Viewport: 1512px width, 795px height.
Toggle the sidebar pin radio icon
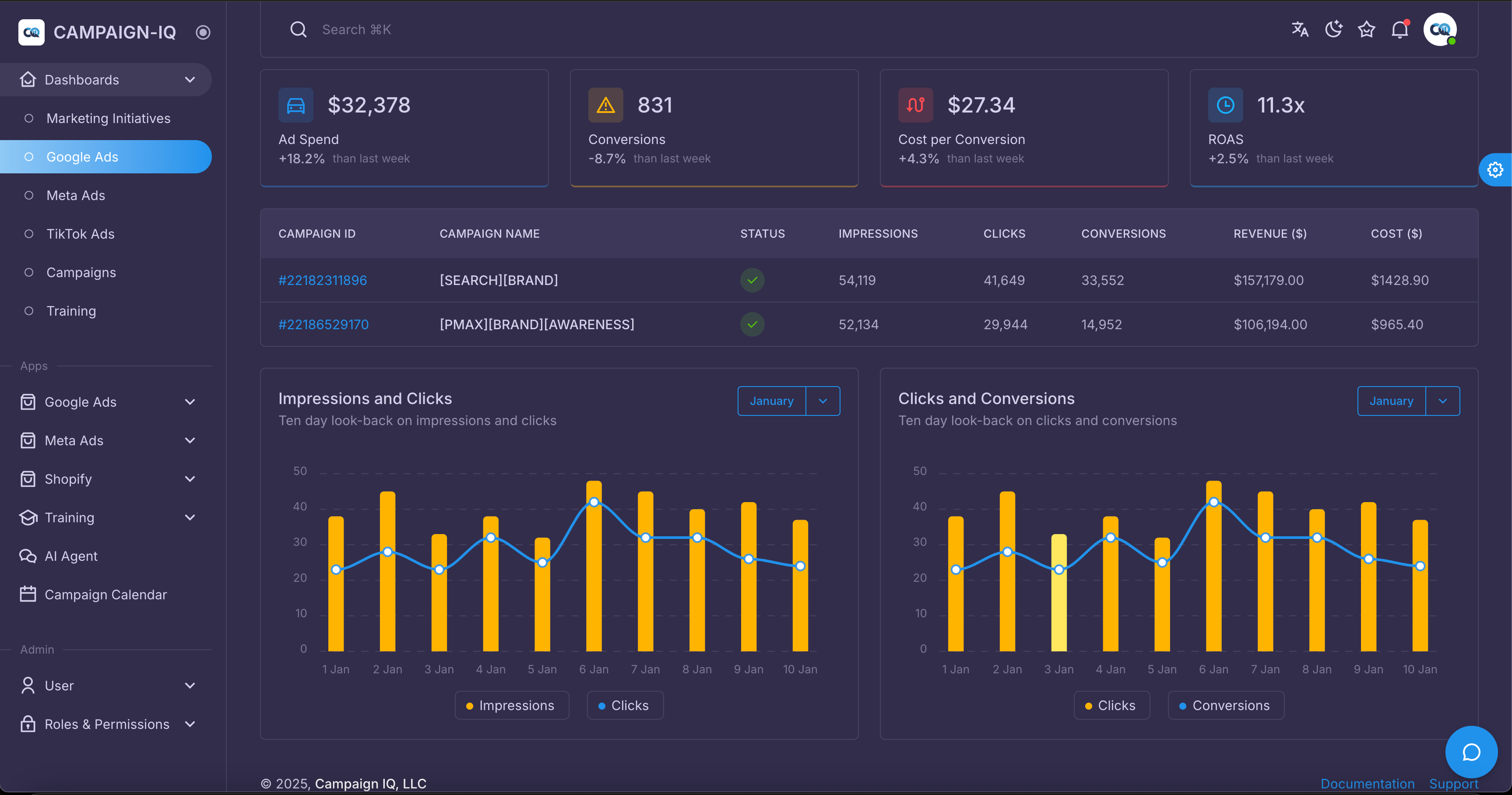coord(203,32)
